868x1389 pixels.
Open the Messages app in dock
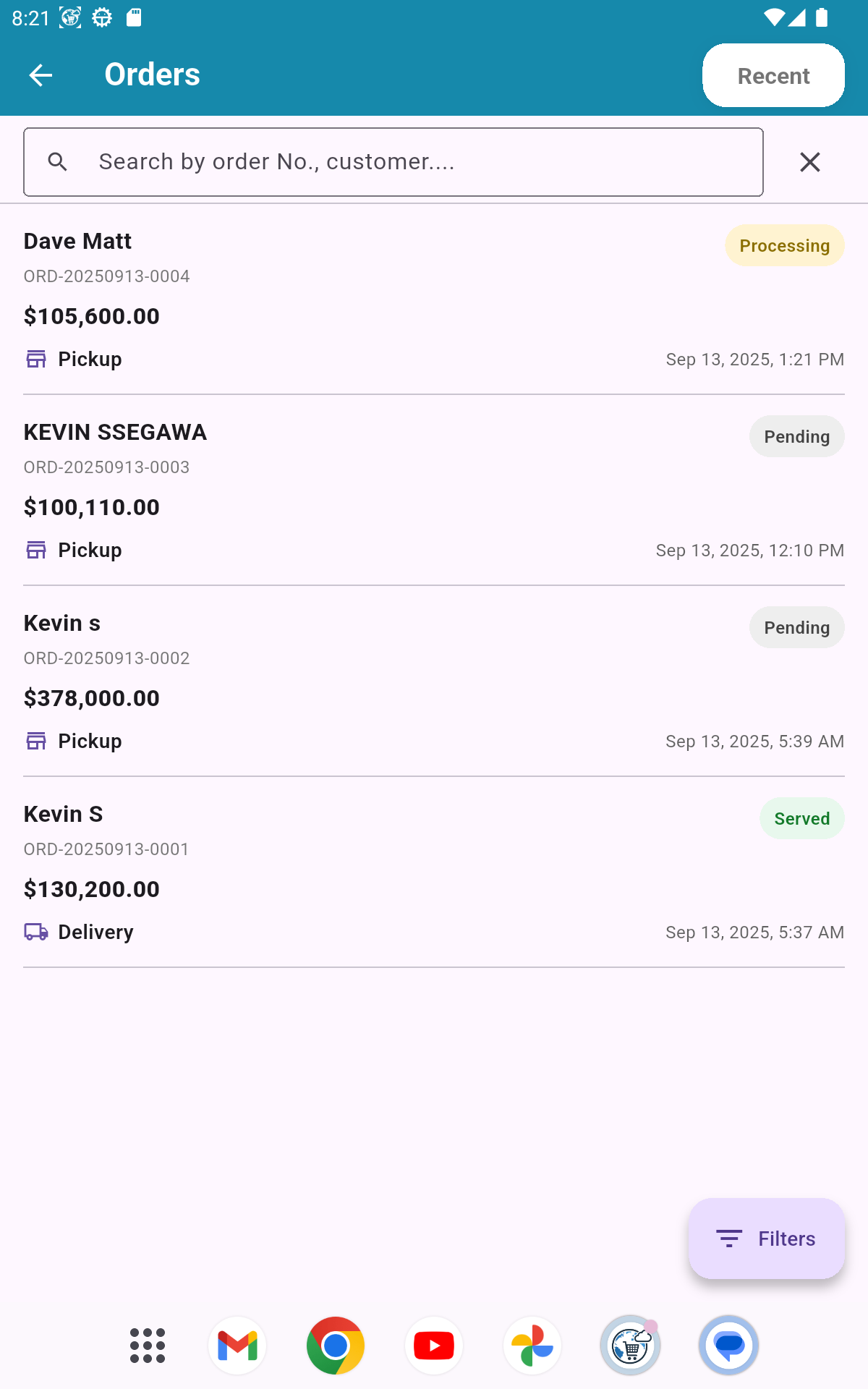[729, 1346]
